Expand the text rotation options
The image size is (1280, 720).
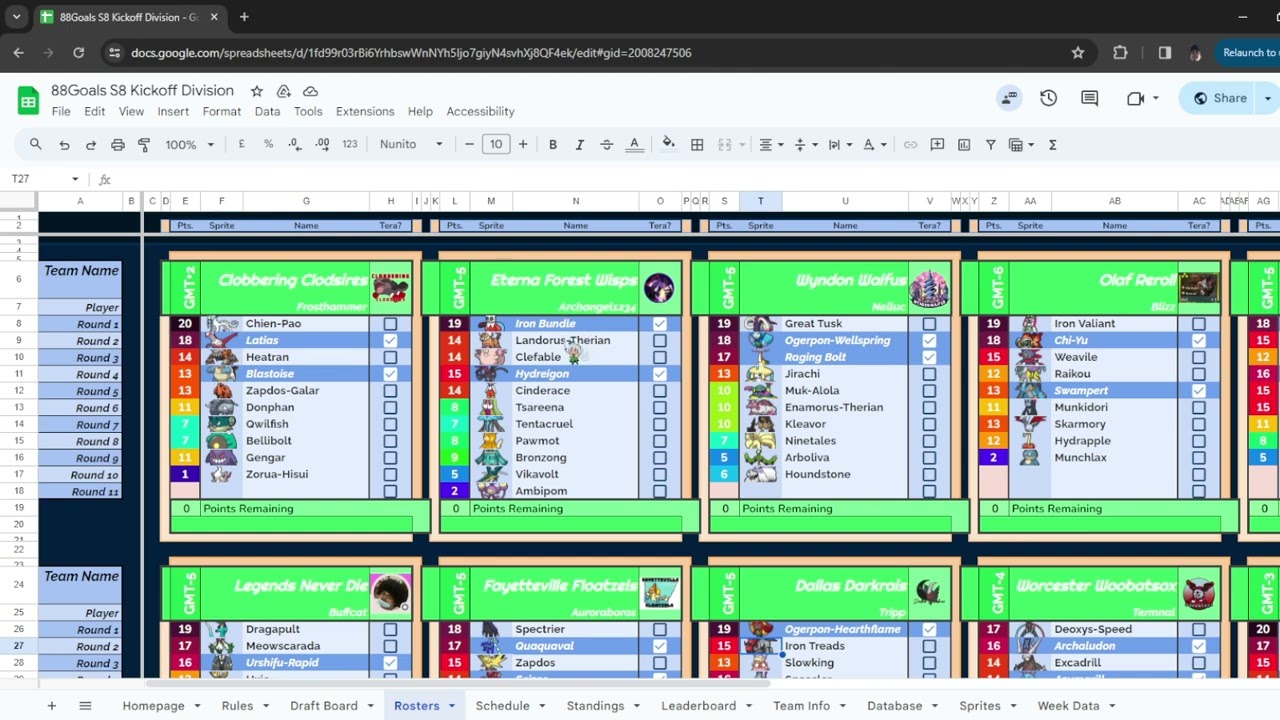(873, 145)
